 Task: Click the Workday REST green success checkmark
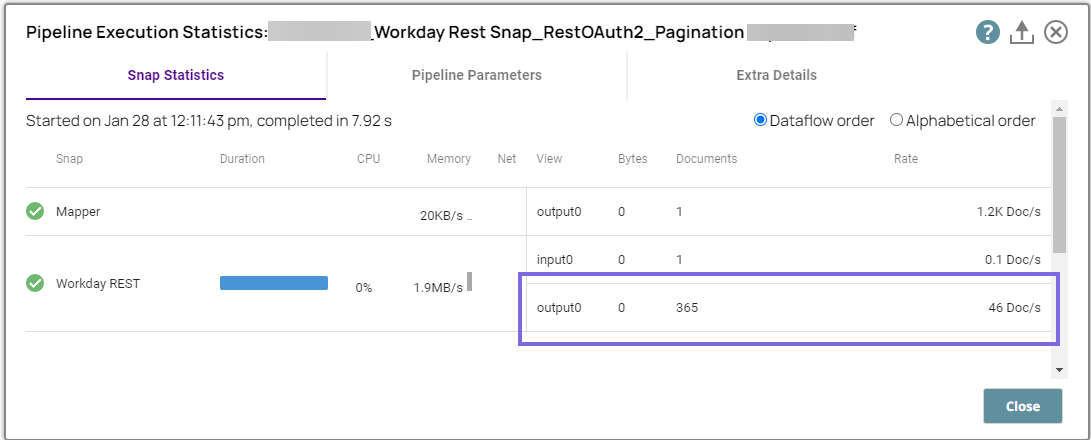(x=35, y=283)
